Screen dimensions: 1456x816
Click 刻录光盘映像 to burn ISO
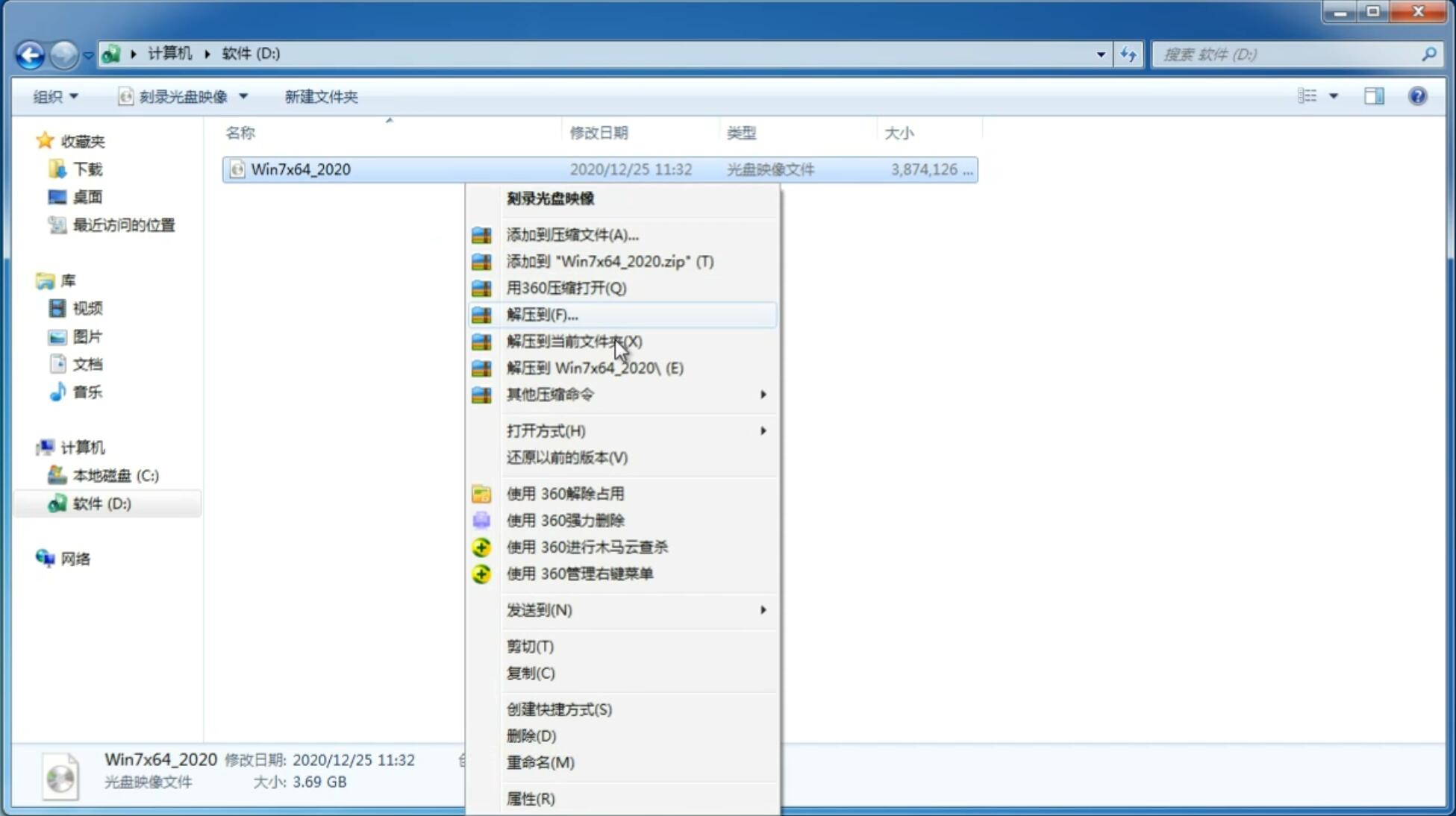coord(551,198)
